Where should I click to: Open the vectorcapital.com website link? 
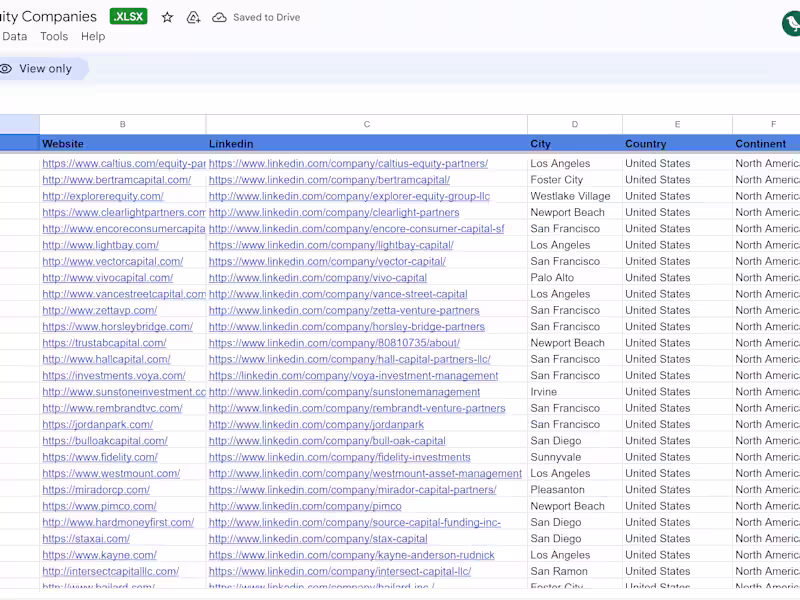tap(112, 261)
